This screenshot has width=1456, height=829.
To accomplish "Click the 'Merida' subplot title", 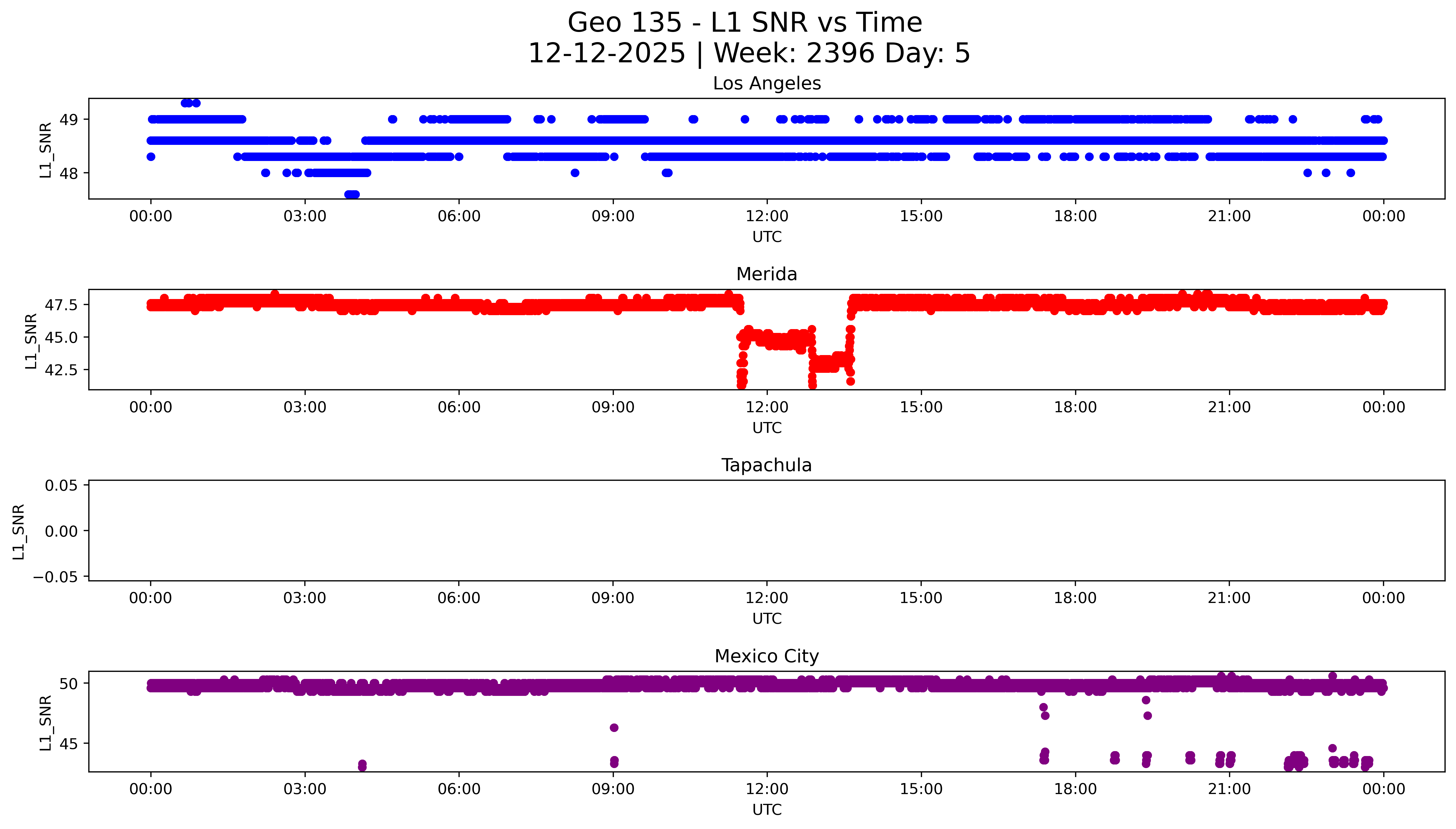I will point(766,274).
